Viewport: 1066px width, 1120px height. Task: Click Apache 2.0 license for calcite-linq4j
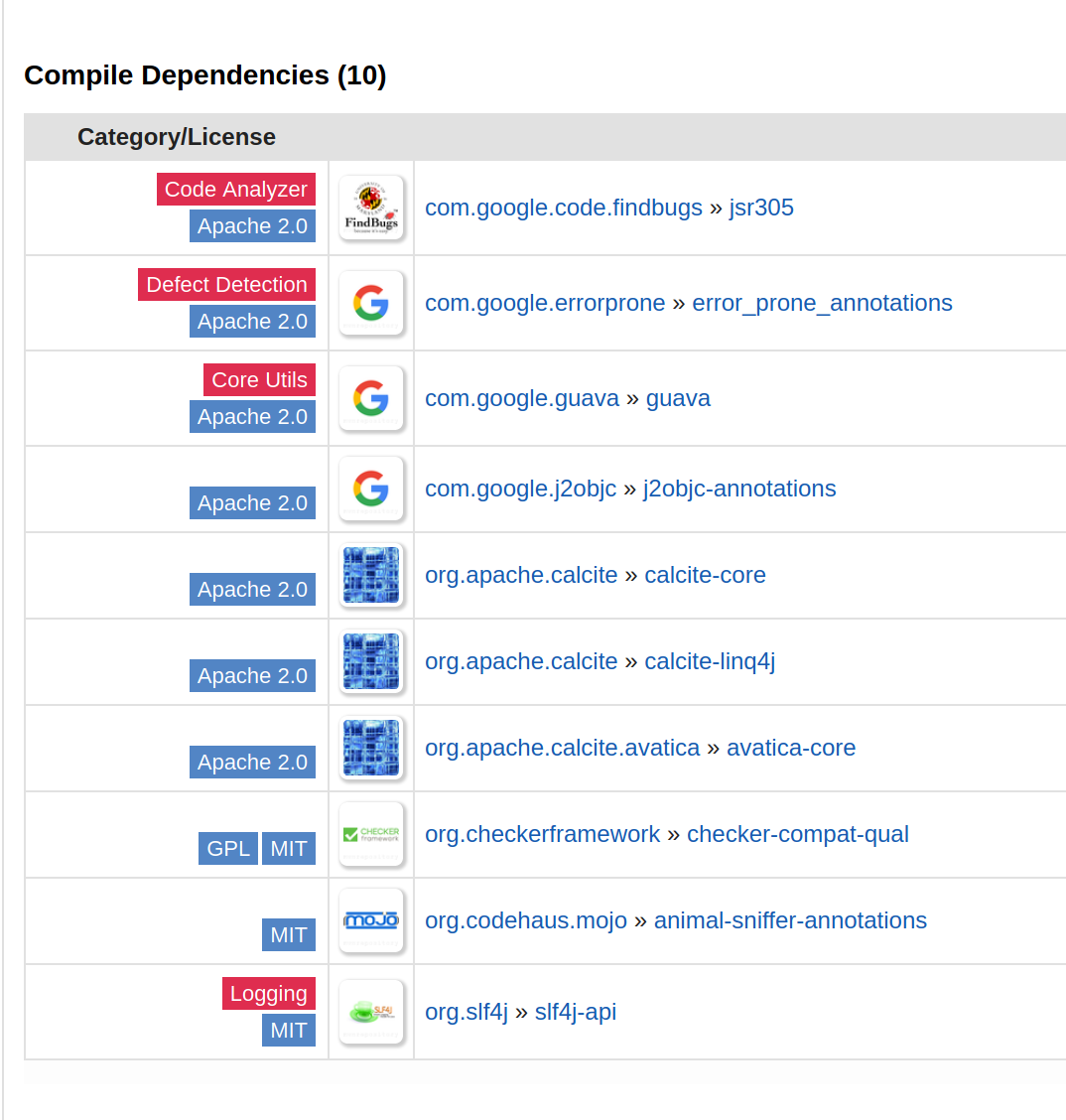[x=253, y=676]
